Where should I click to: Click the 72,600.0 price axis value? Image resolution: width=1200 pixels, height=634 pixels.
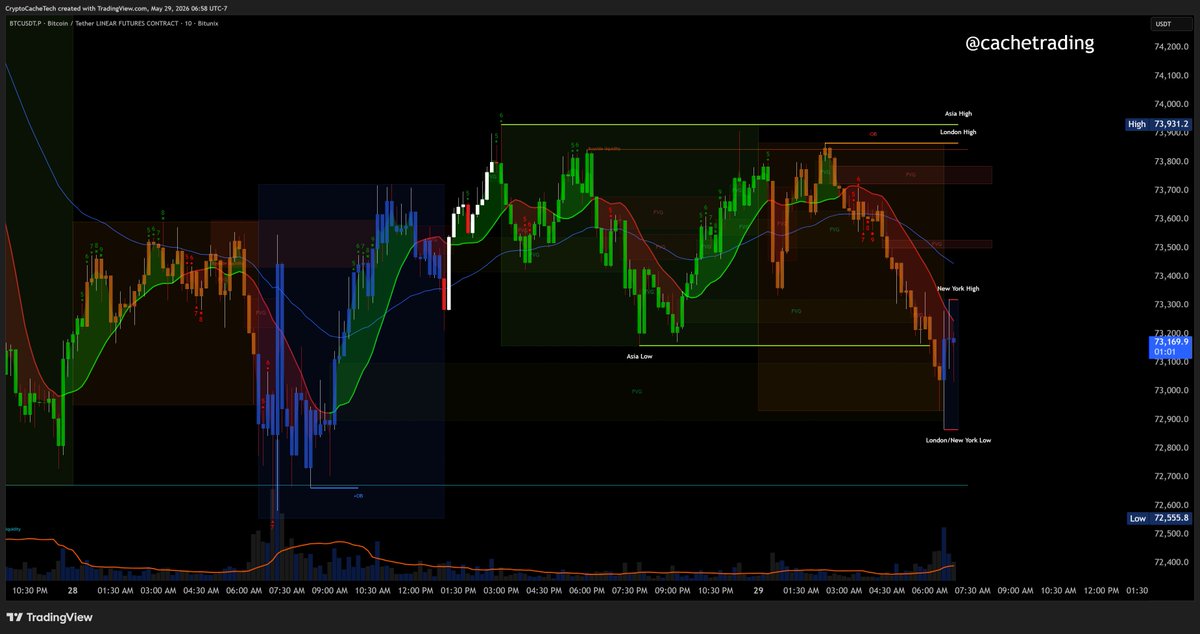(1172, 505)
